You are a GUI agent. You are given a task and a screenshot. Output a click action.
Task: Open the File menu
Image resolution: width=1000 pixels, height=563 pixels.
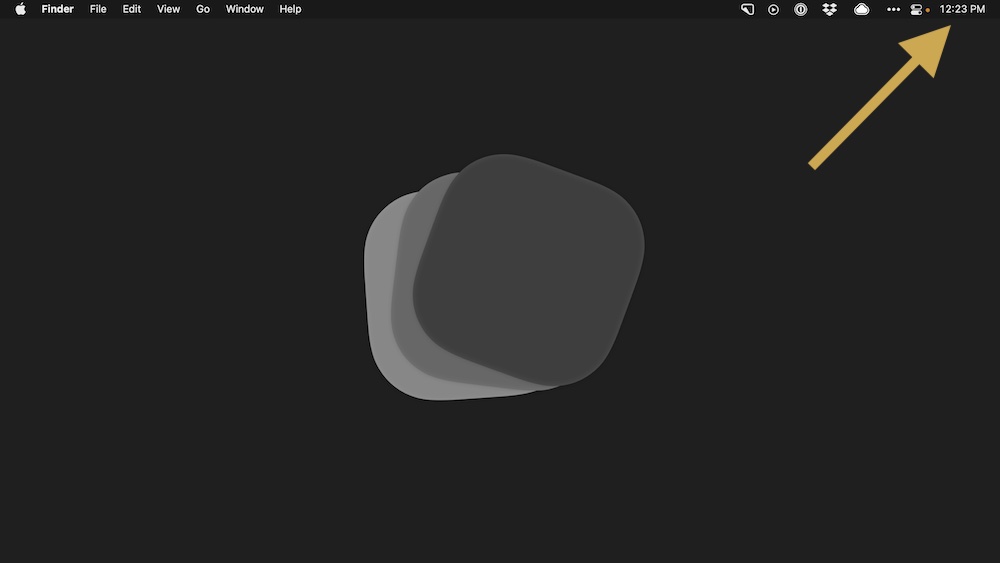[x=98, y=9]
